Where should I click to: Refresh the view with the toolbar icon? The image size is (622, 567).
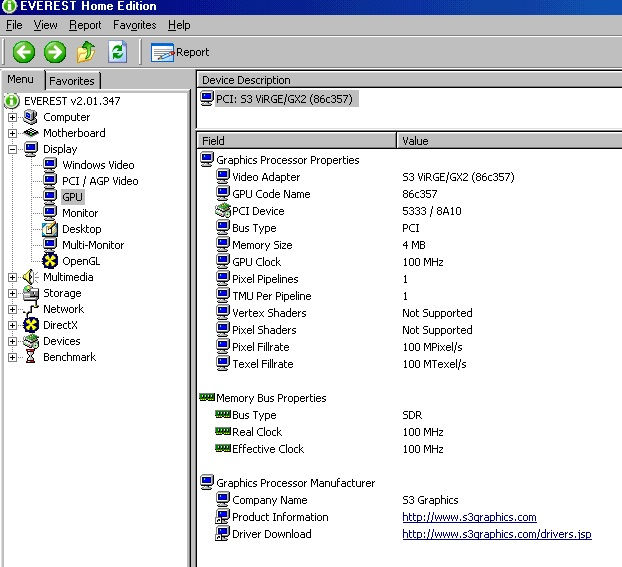click(x=117, y=52)
